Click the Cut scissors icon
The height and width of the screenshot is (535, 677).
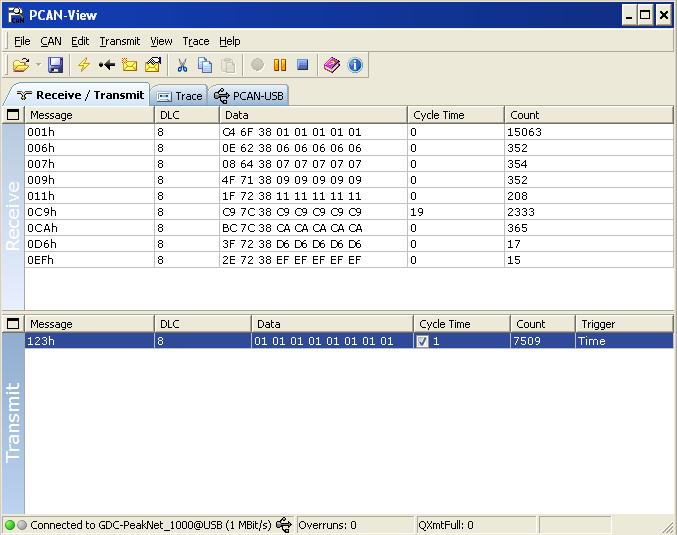[182, 65]
